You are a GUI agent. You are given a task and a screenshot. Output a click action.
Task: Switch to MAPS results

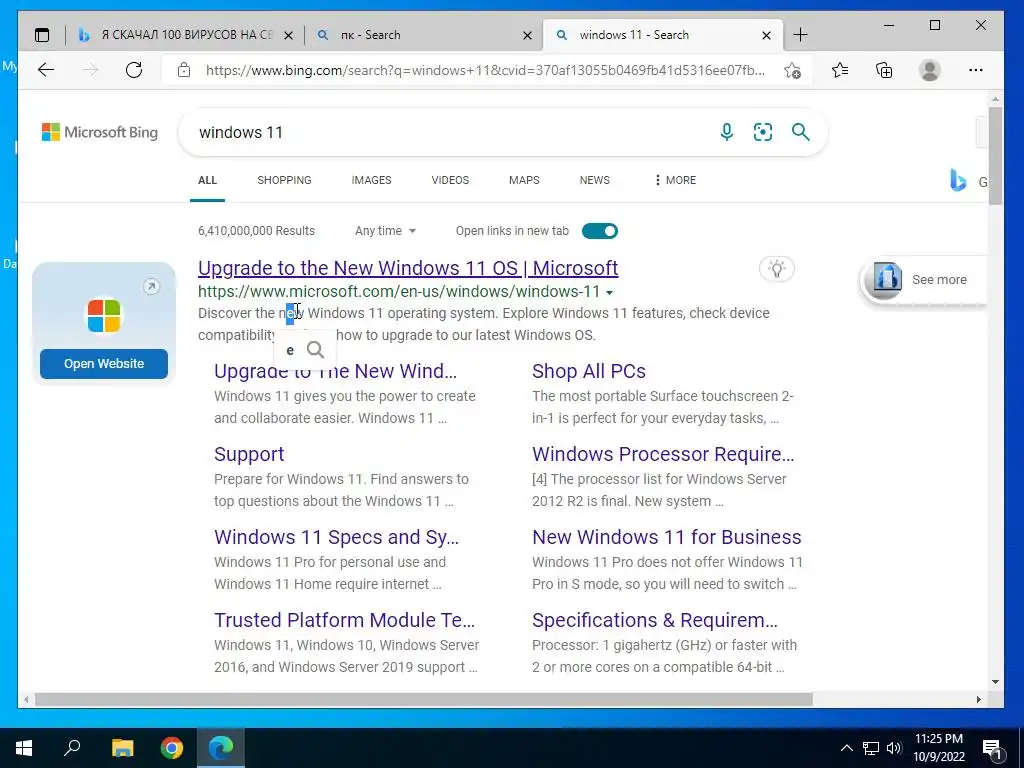click(x=524, y=180)
